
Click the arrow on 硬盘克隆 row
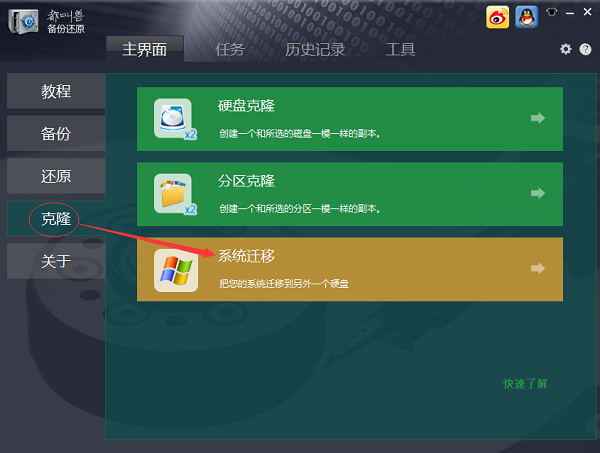point(538,118)
